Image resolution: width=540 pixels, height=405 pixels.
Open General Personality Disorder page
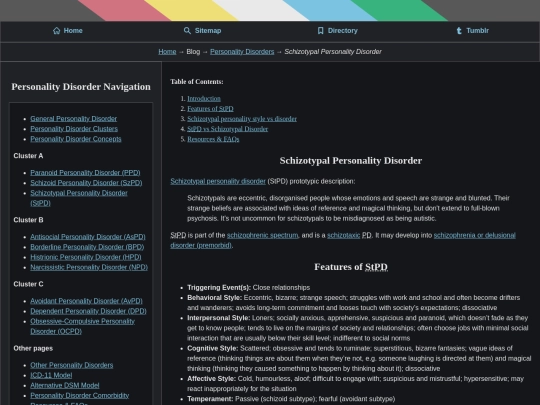[73, 118]
